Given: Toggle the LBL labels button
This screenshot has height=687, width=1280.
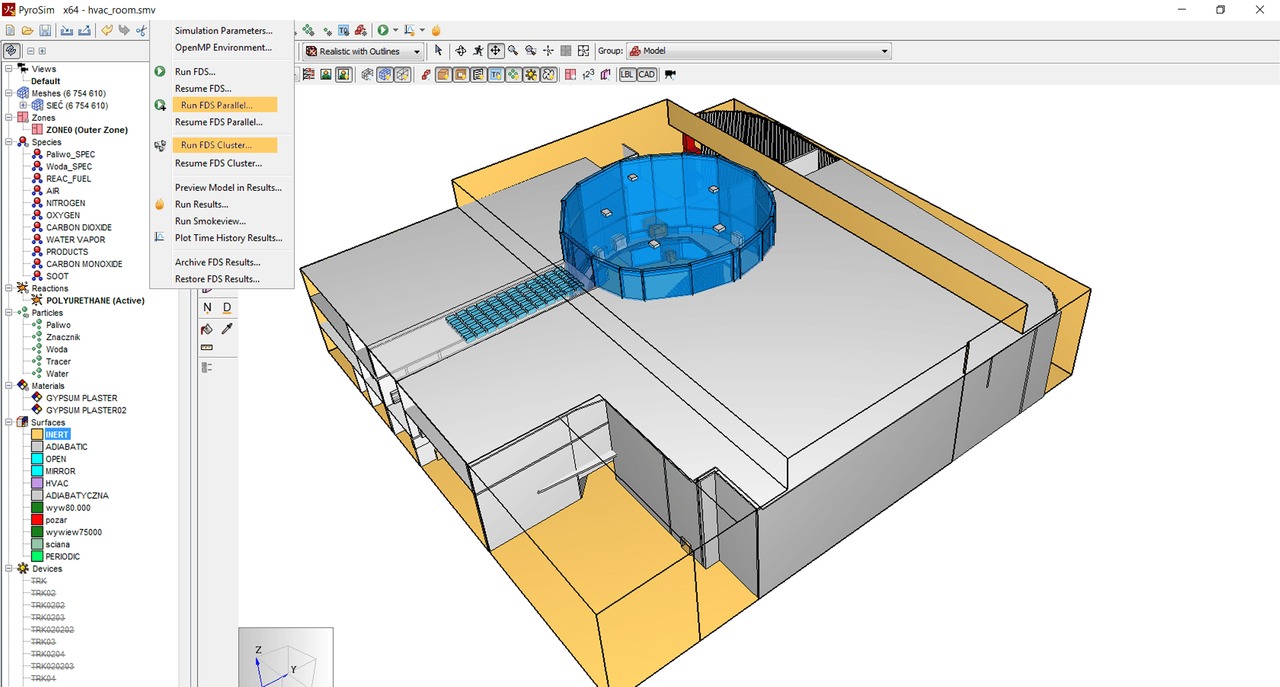Looking at the screenshot, I should click(x=628, y=74).
